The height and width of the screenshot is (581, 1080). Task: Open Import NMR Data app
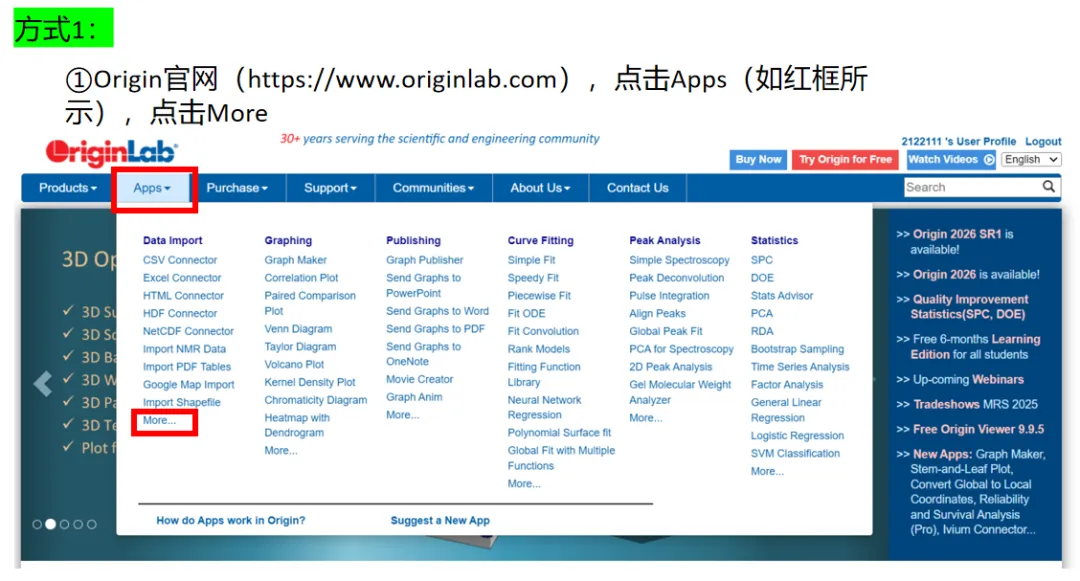(184, 349)
